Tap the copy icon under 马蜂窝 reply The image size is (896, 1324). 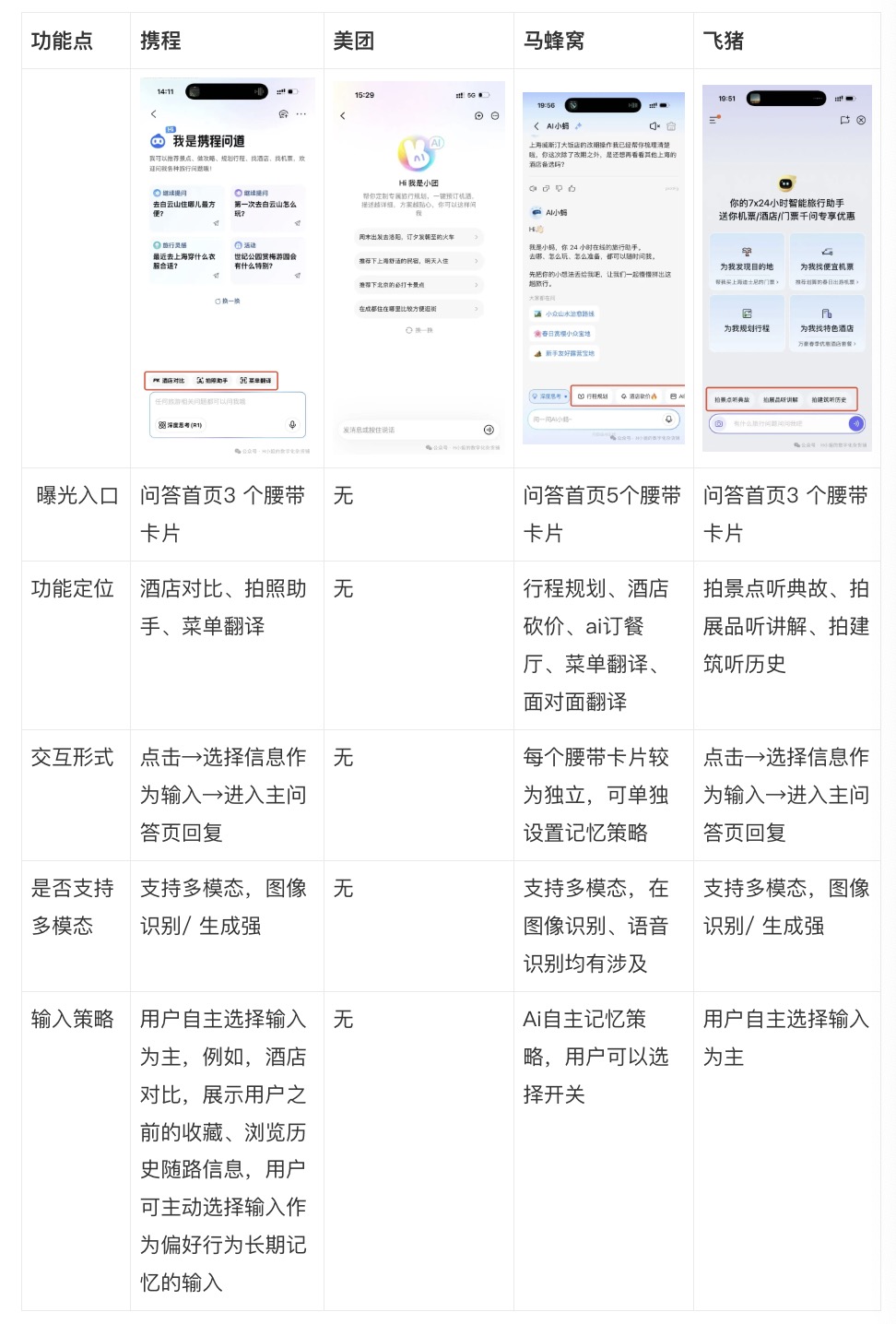tap(546, 188)
